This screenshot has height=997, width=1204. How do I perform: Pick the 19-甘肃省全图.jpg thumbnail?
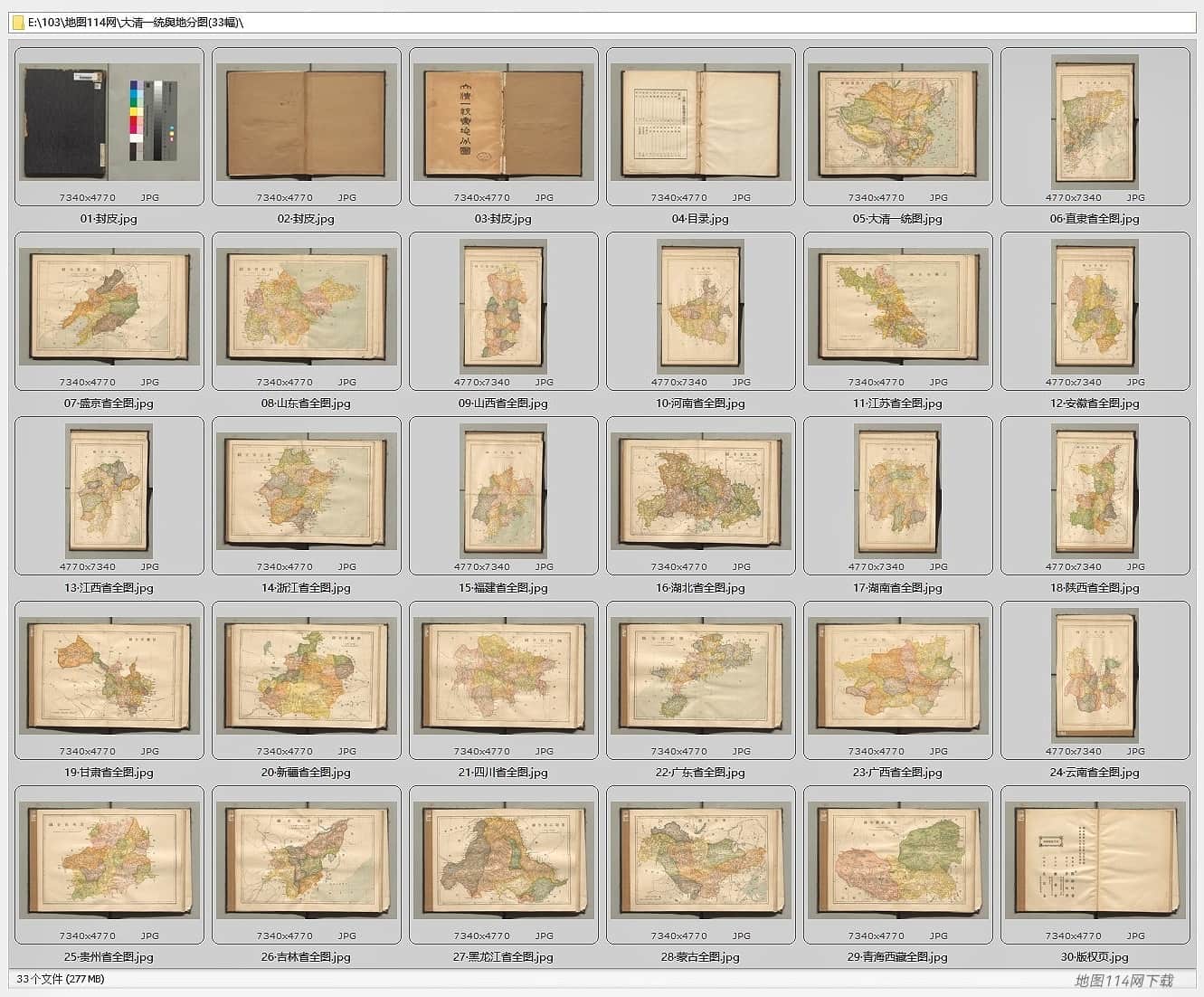[109, 680]
